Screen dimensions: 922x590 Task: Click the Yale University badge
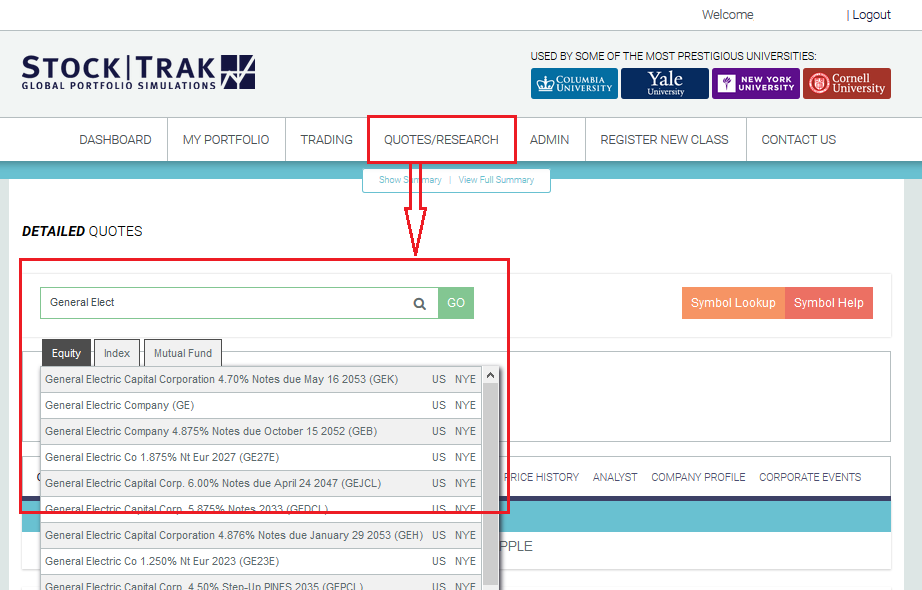[664, 84]
